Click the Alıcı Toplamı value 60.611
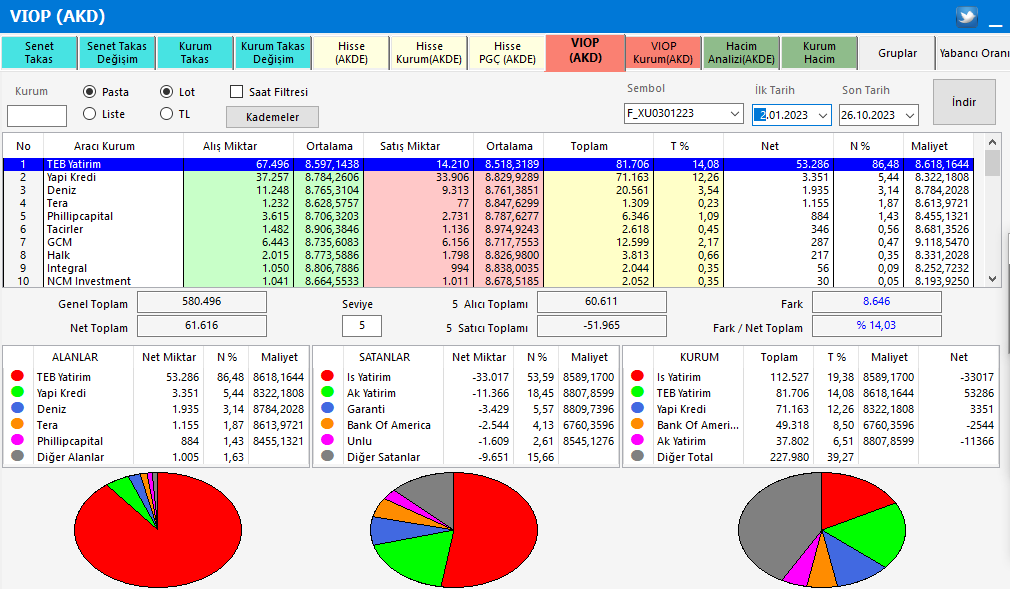 602,302
